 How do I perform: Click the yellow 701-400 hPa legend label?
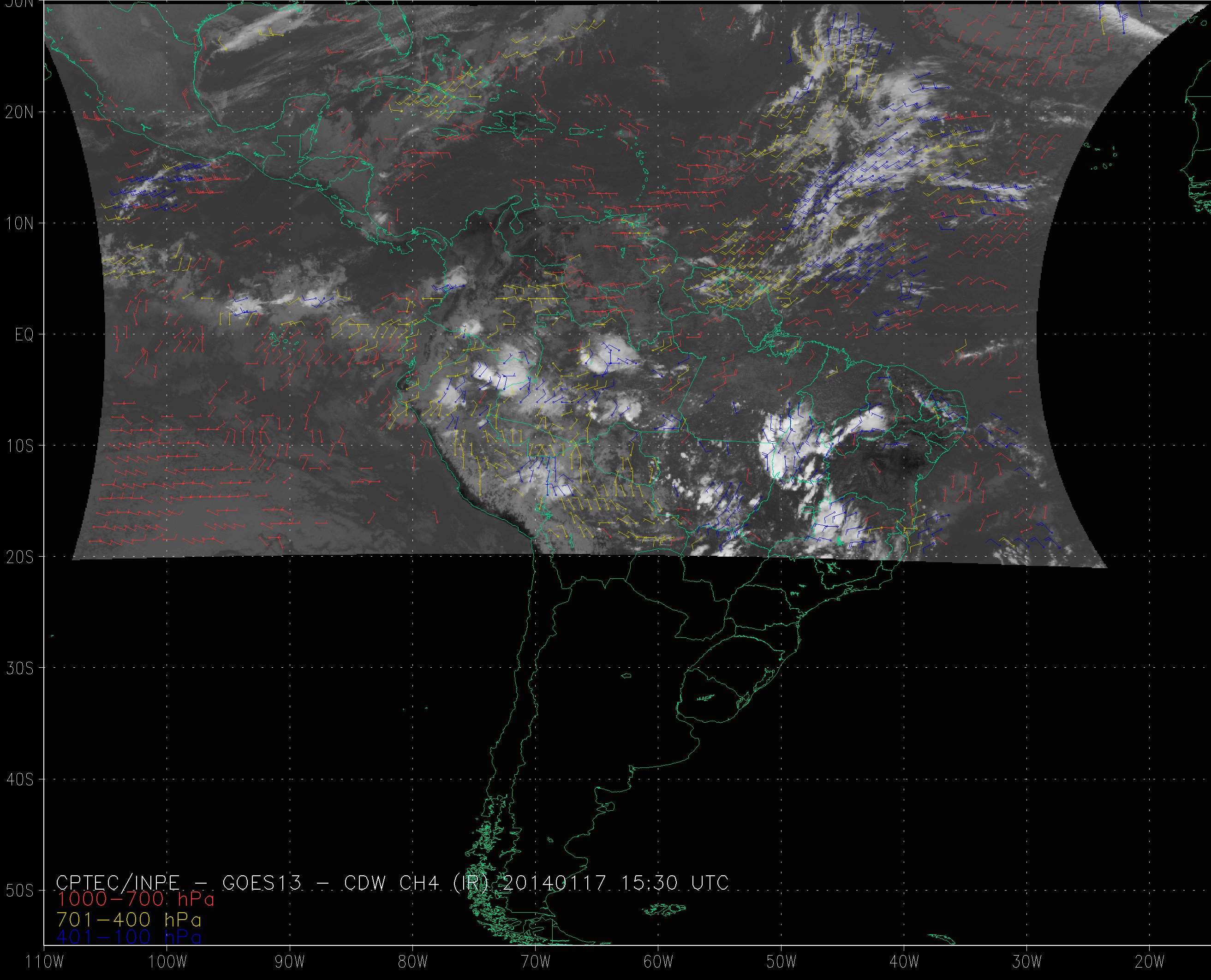[x=129, y=919]
